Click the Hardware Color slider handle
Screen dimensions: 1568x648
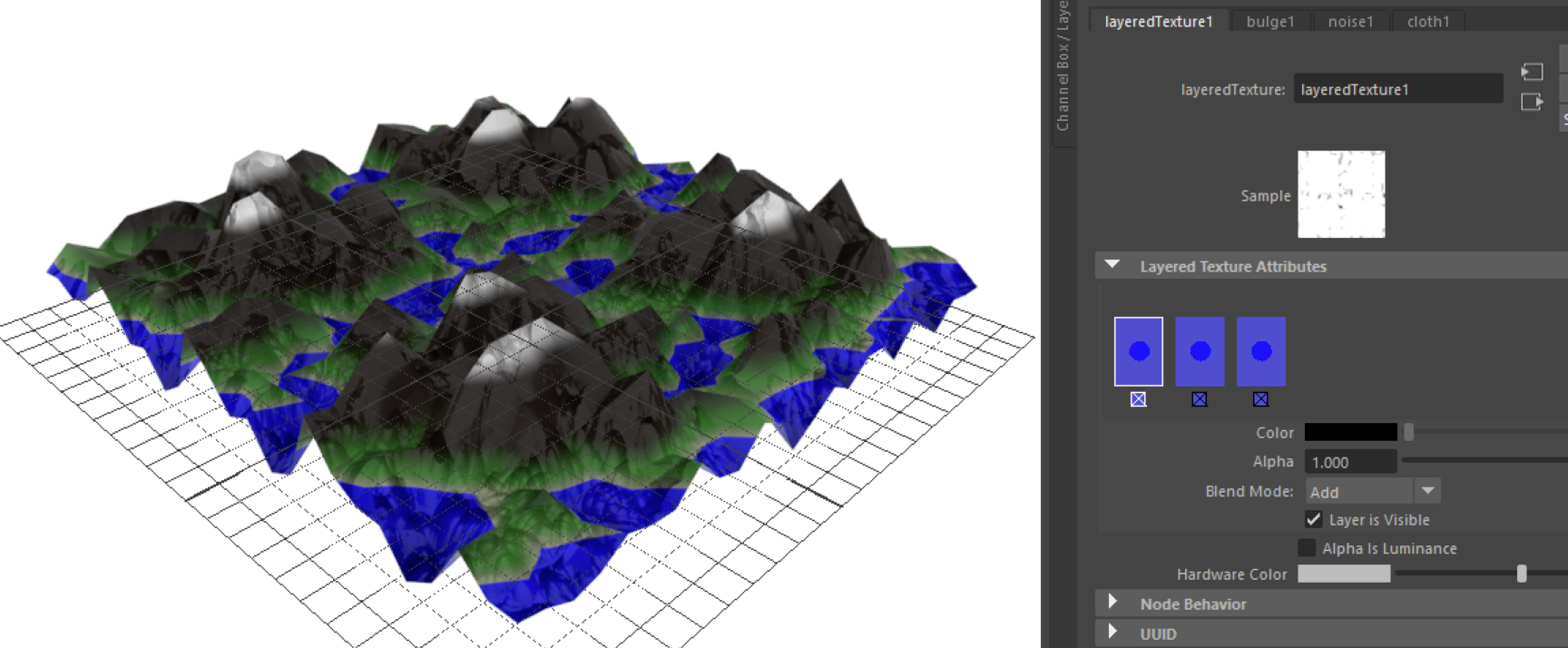point(1522,574)
